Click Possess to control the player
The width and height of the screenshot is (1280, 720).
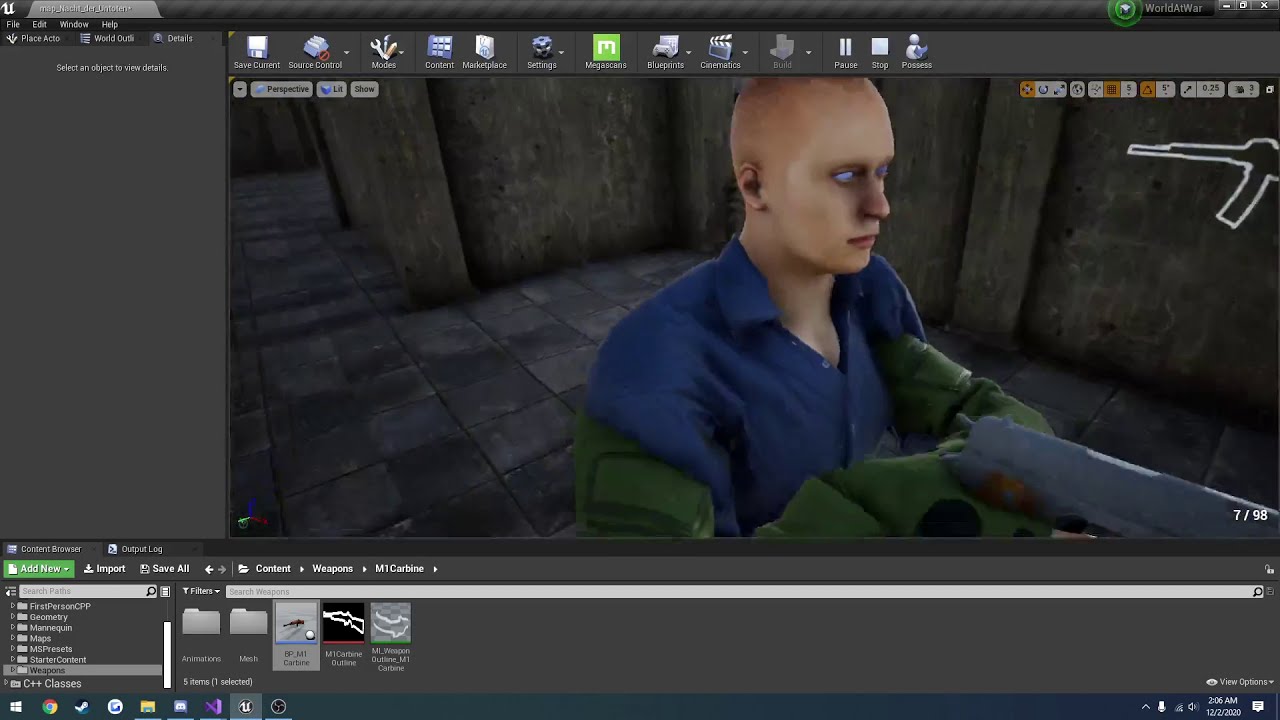(916, 53)
